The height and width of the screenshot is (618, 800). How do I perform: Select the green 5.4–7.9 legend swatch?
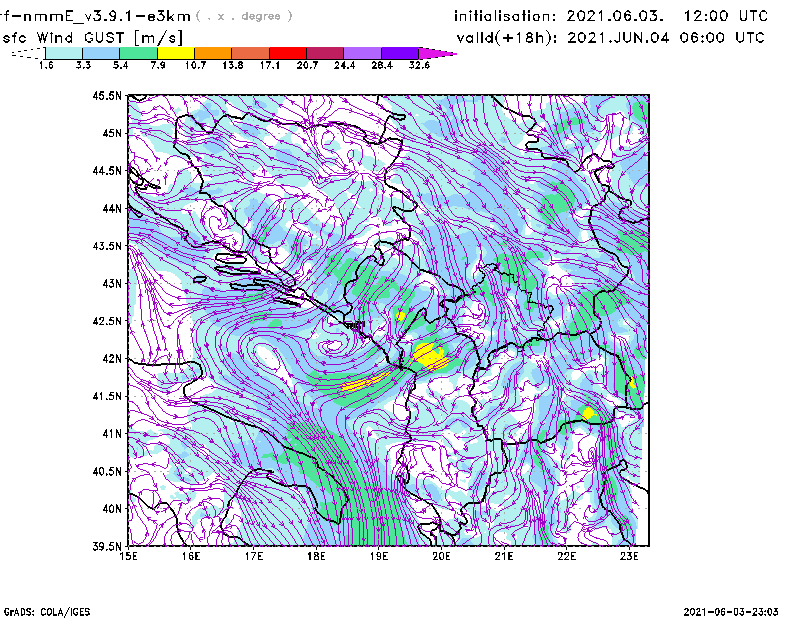138,53
